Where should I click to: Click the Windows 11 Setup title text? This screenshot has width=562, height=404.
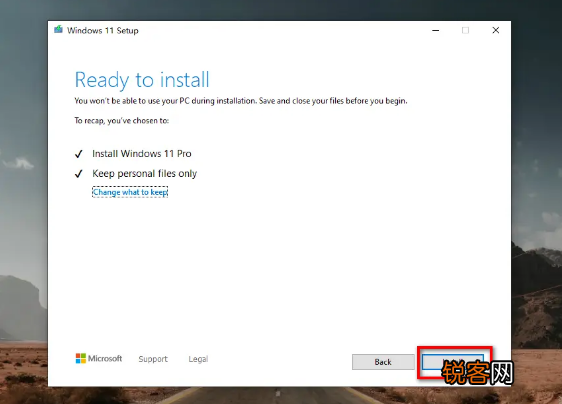(x=103, y=30)
